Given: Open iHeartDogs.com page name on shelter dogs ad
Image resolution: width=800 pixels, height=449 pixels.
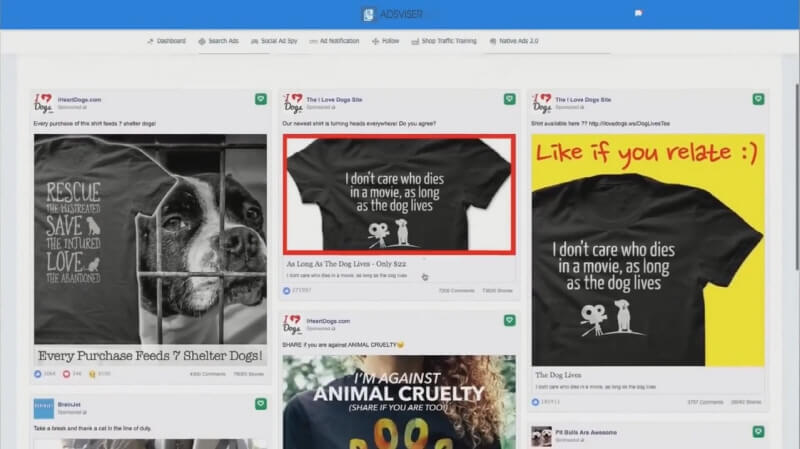Looking at the screenshot, I should [x=80, y=100].
